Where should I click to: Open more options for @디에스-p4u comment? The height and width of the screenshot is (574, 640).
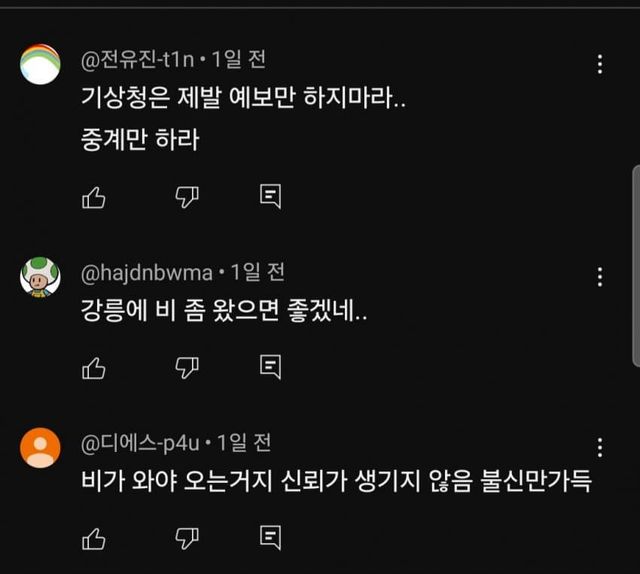[599, 447]
